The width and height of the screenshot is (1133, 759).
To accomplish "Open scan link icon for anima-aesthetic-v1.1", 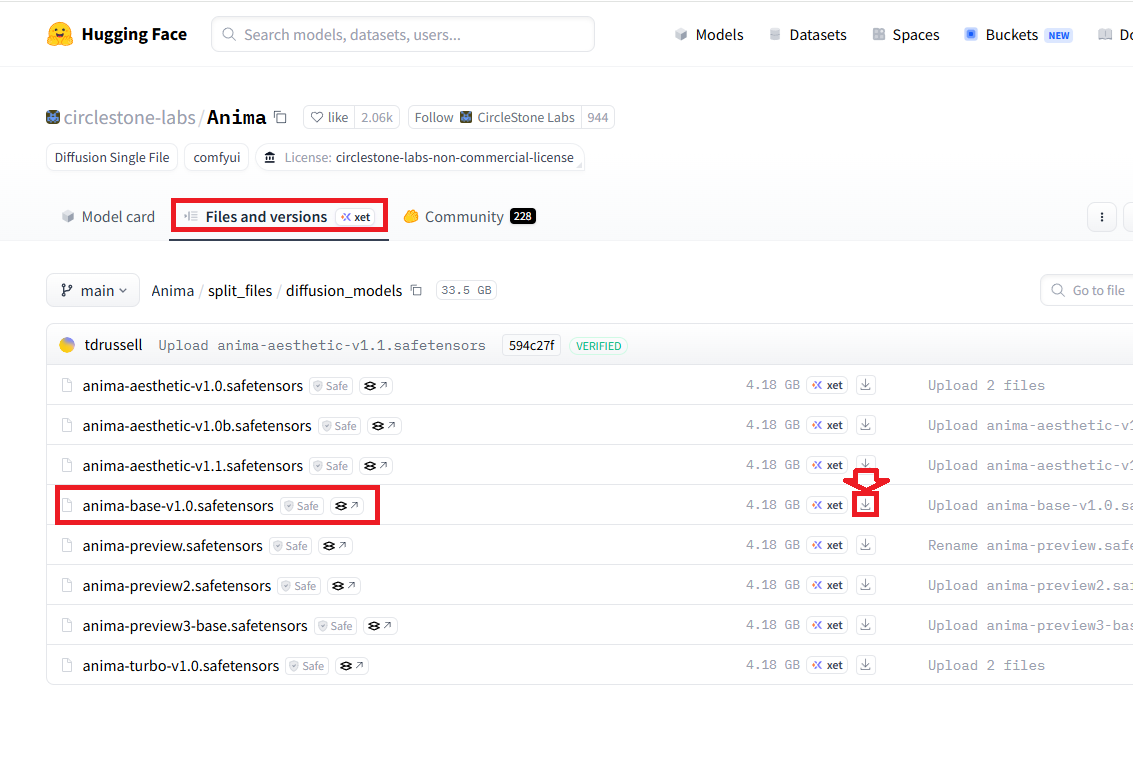I will [376, 466].
